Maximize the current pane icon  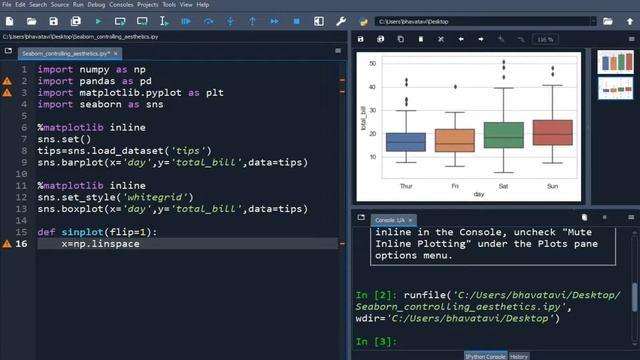pyautogui.click(x=319, y=21)
